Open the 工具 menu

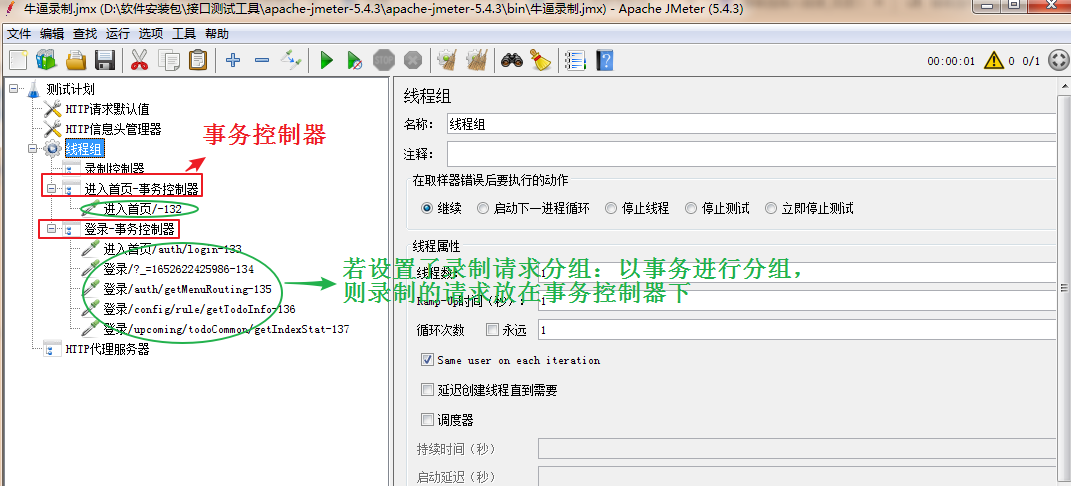184,33
